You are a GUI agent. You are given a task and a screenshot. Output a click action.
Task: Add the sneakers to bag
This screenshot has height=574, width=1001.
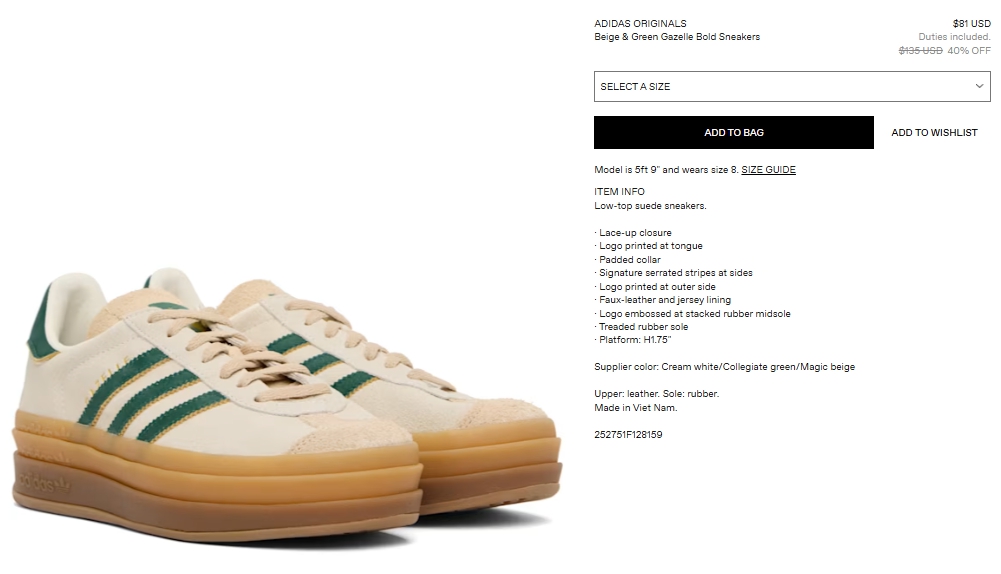[734, 132]
